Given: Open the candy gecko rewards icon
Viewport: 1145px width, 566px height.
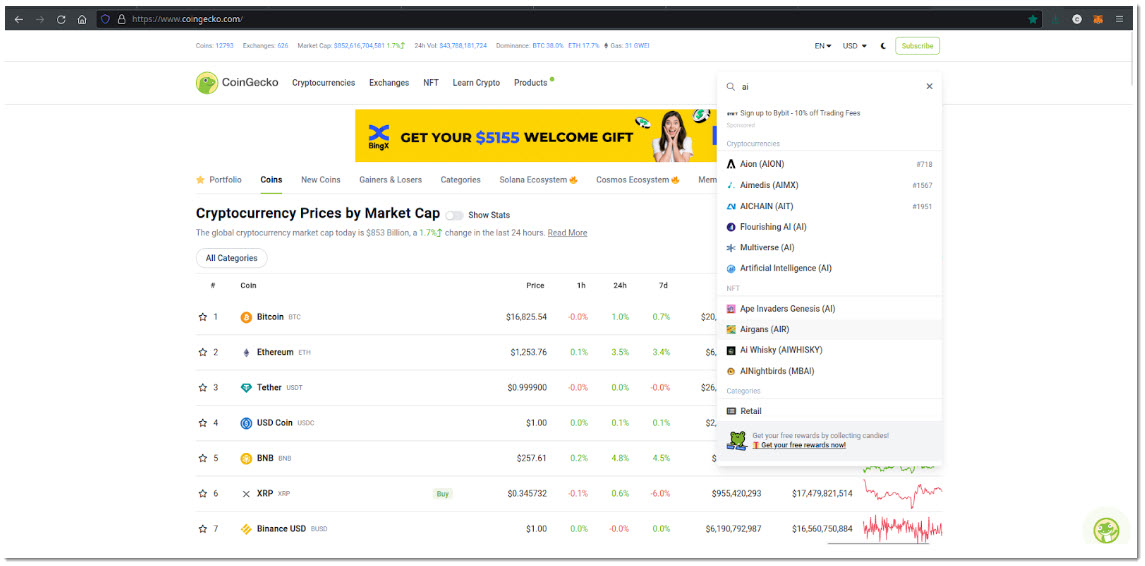Looking at the screenshot, I should point(1106,529).
